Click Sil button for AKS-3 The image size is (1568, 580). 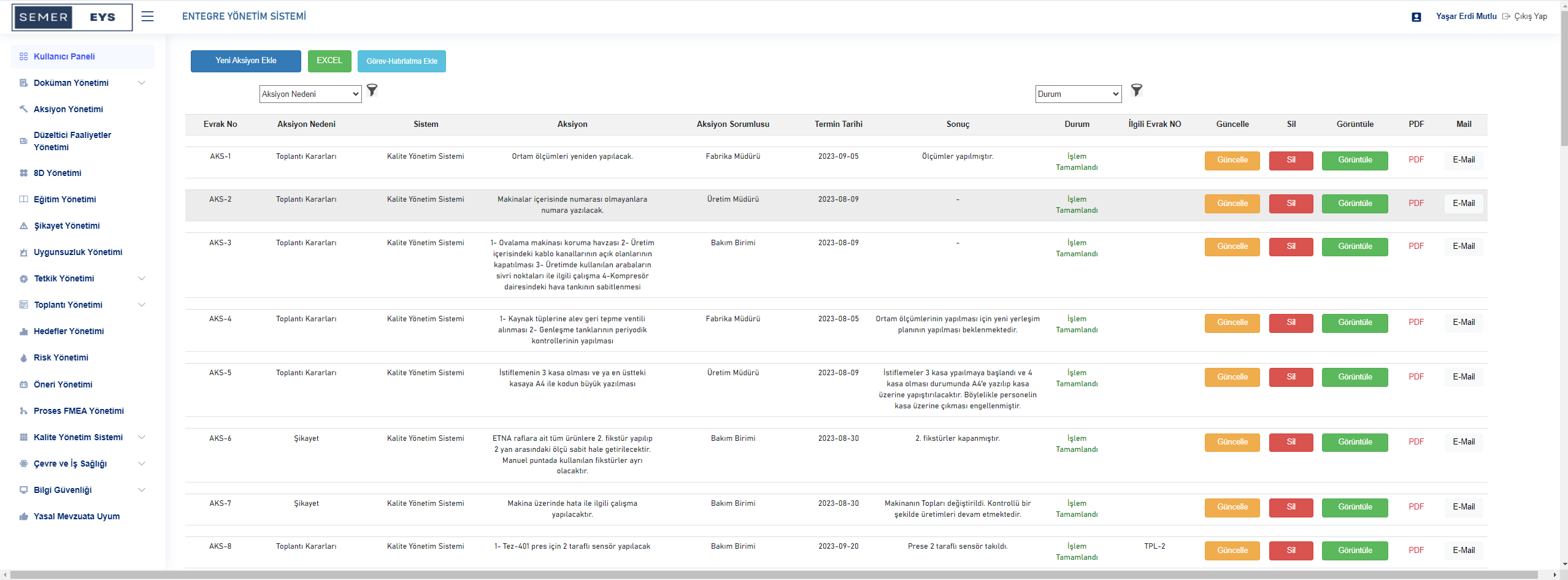click(1291, 246)
